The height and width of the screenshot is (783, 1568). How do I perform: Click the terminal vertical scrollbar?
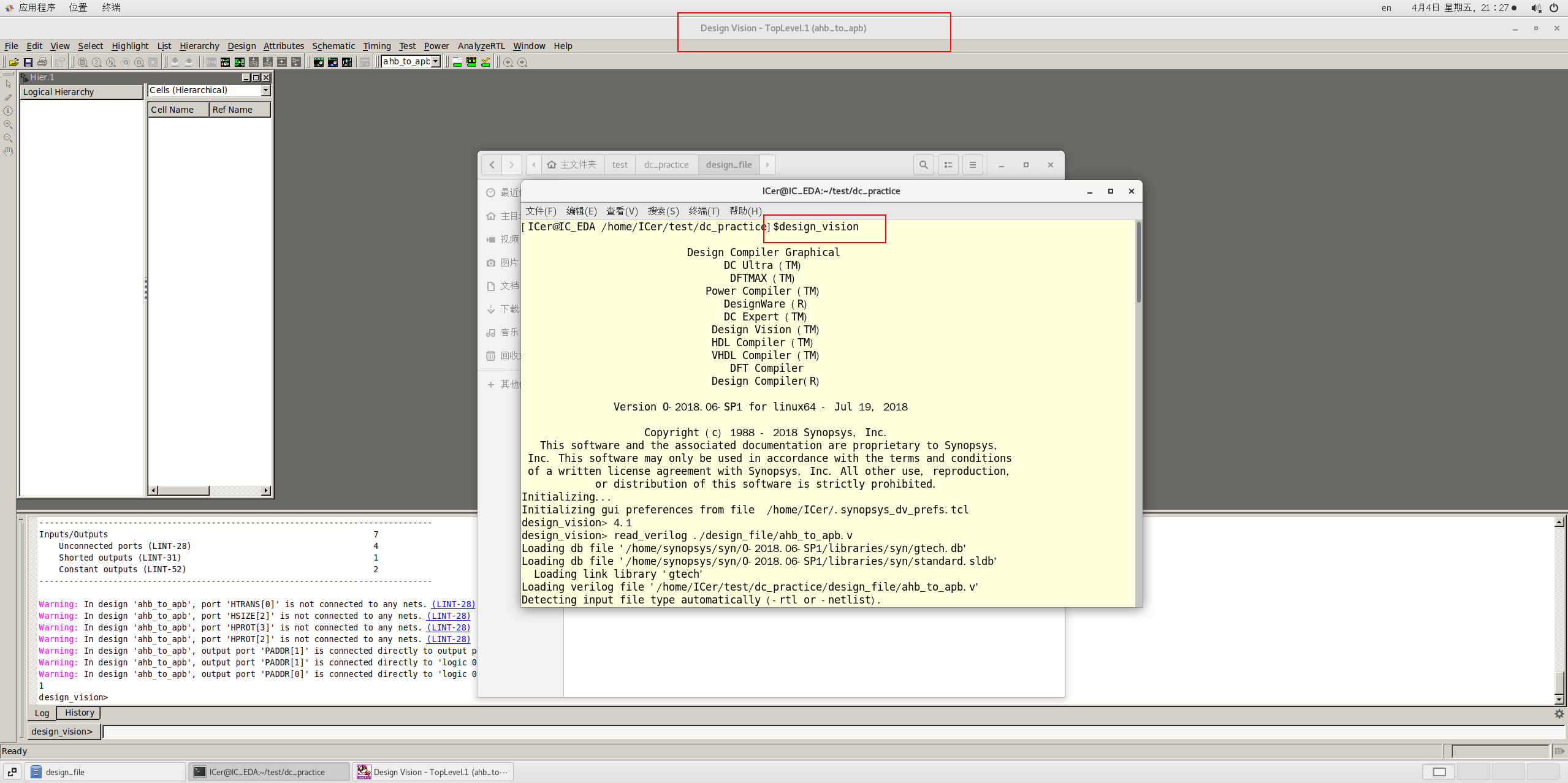pyautogui.click(x=1138, y=263)
